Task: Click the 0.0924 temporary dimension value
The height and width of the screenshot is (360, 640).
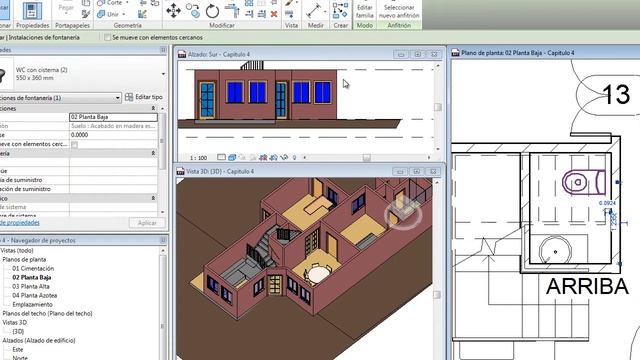Action: point(607,203)
